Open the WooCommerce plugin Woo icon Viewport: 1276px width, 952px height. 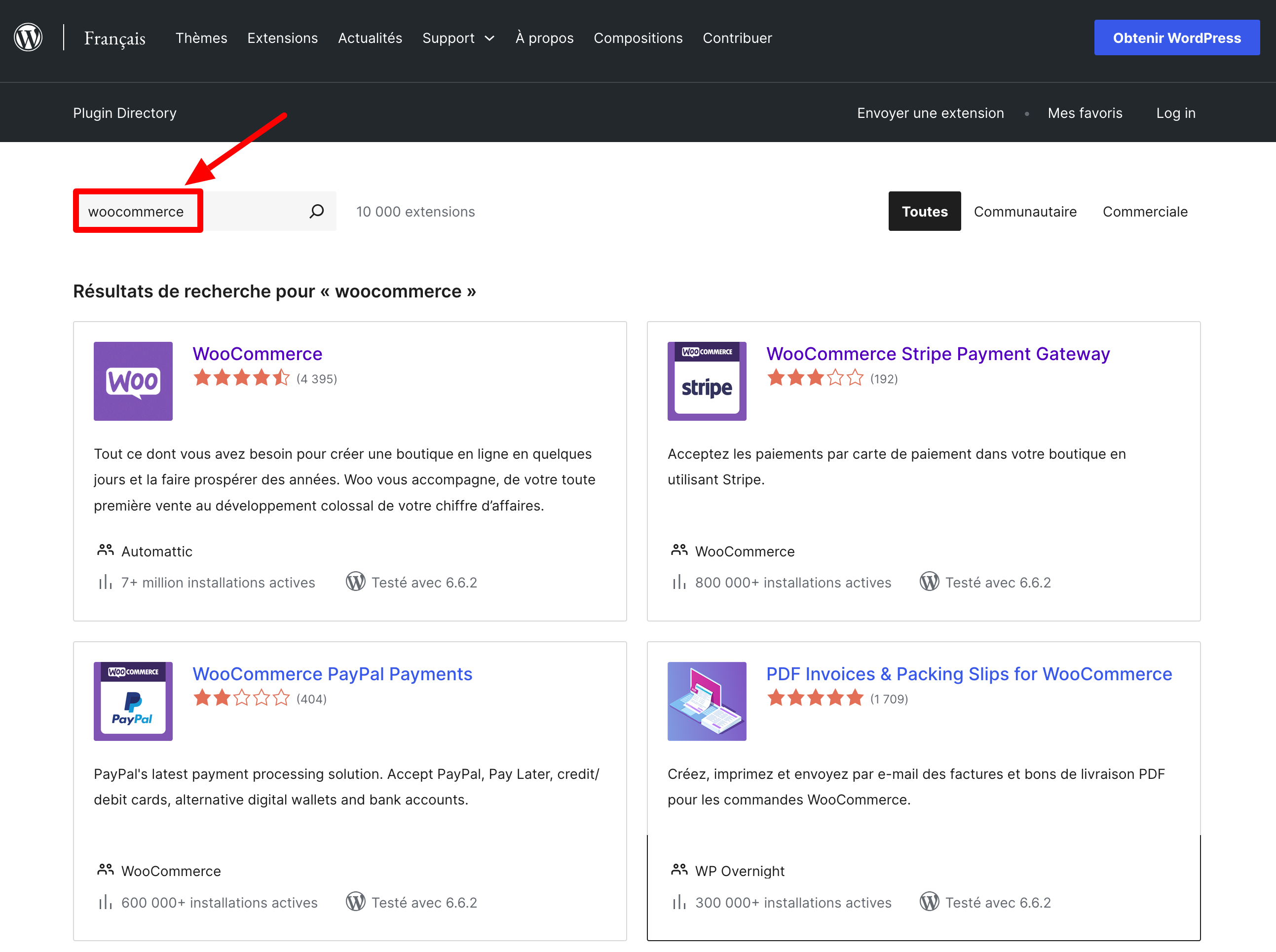133,381
